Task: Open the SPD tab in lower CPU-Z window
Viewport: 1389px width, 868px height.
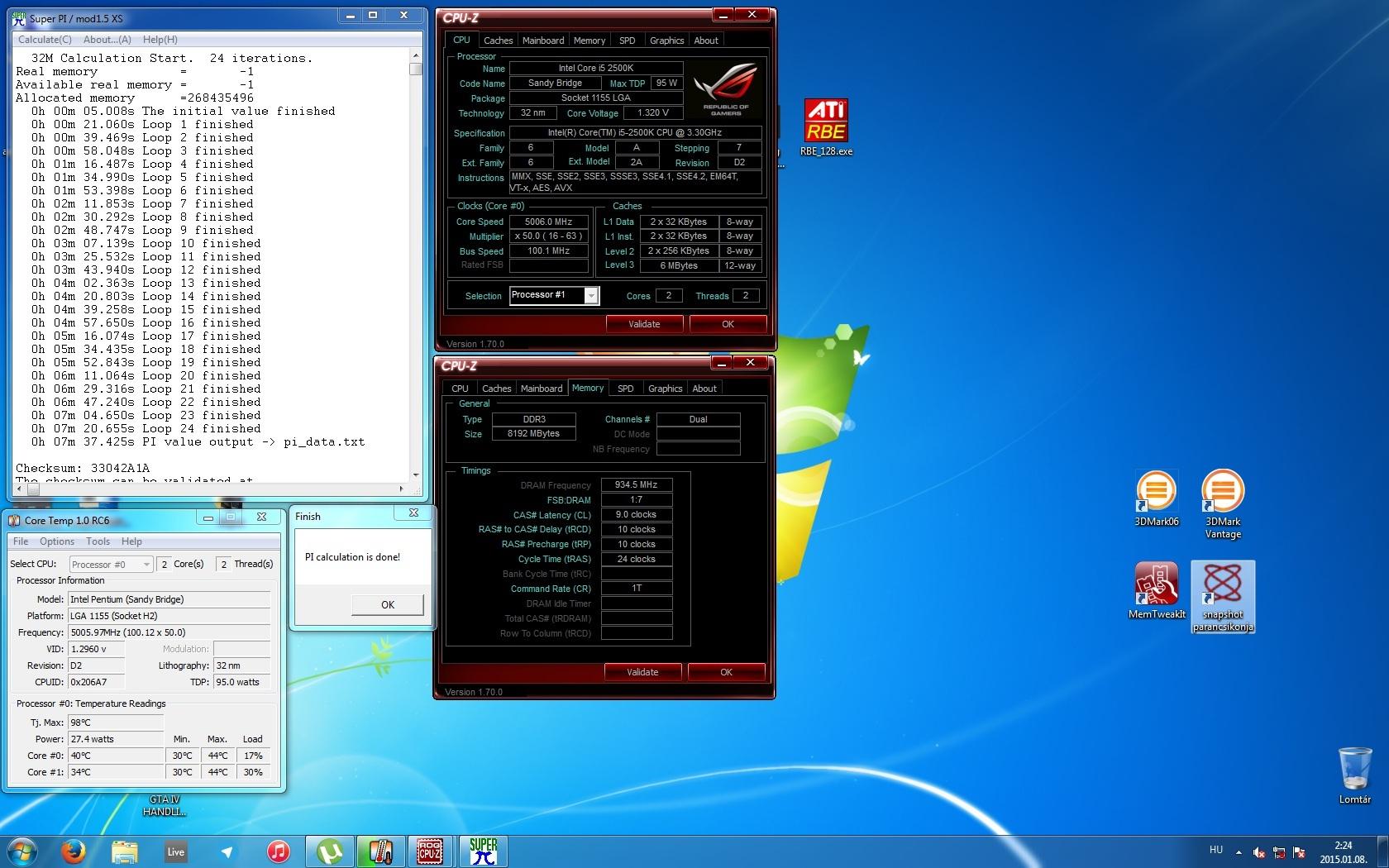Action: (x=626, y=389)
